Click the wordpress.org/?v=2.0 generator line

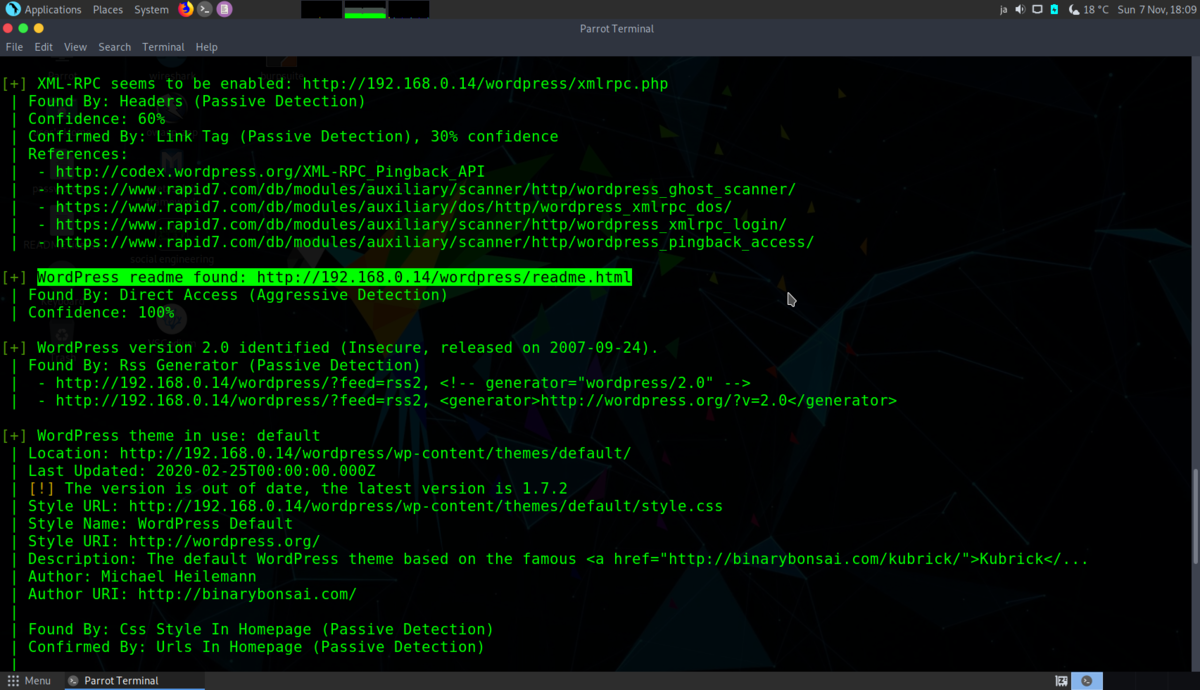pos(476,400)
